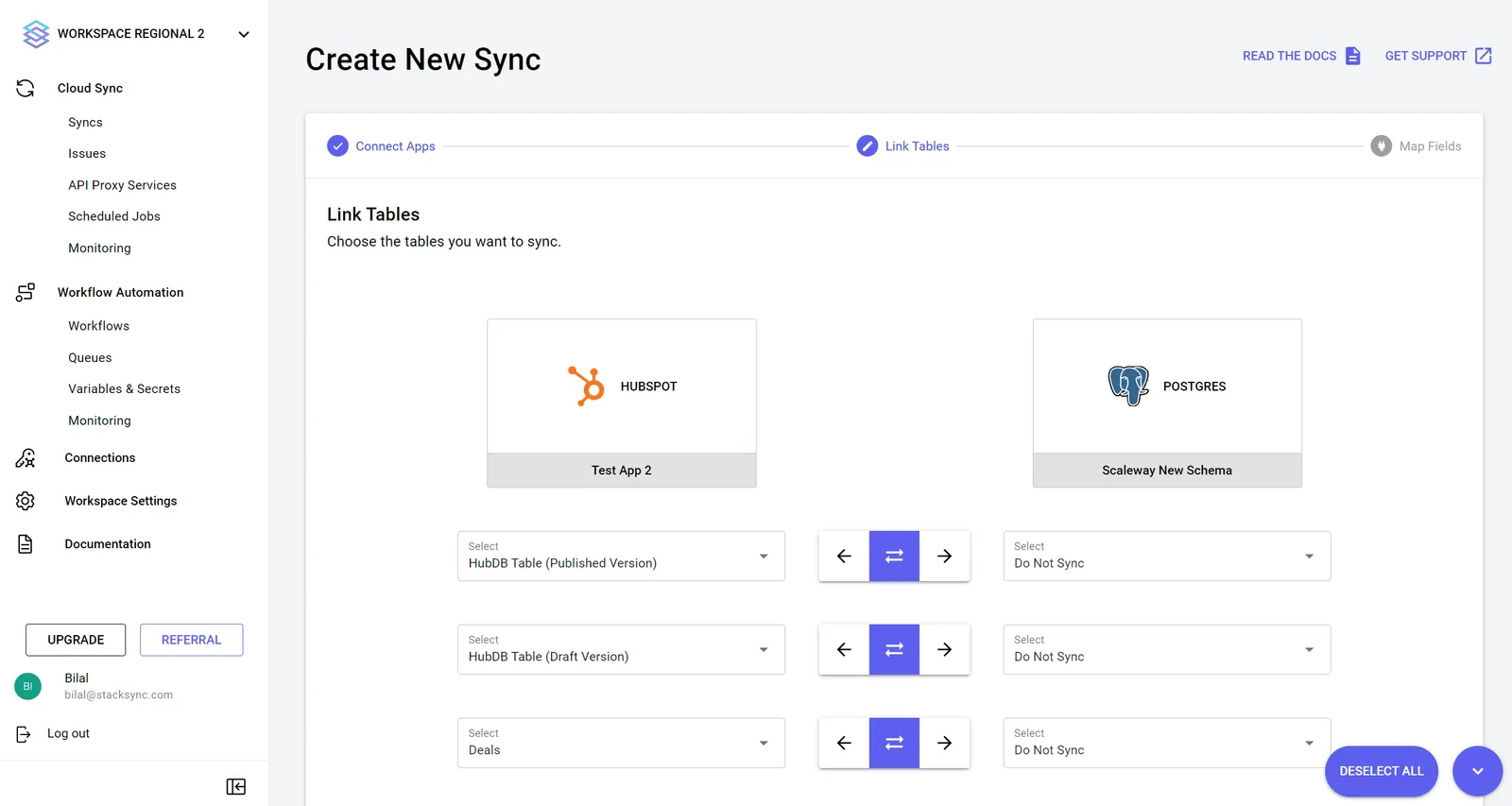Screen dimensions: 1512x806
Task: Click the Connect Apps checkmark icon
Action: 337,146
